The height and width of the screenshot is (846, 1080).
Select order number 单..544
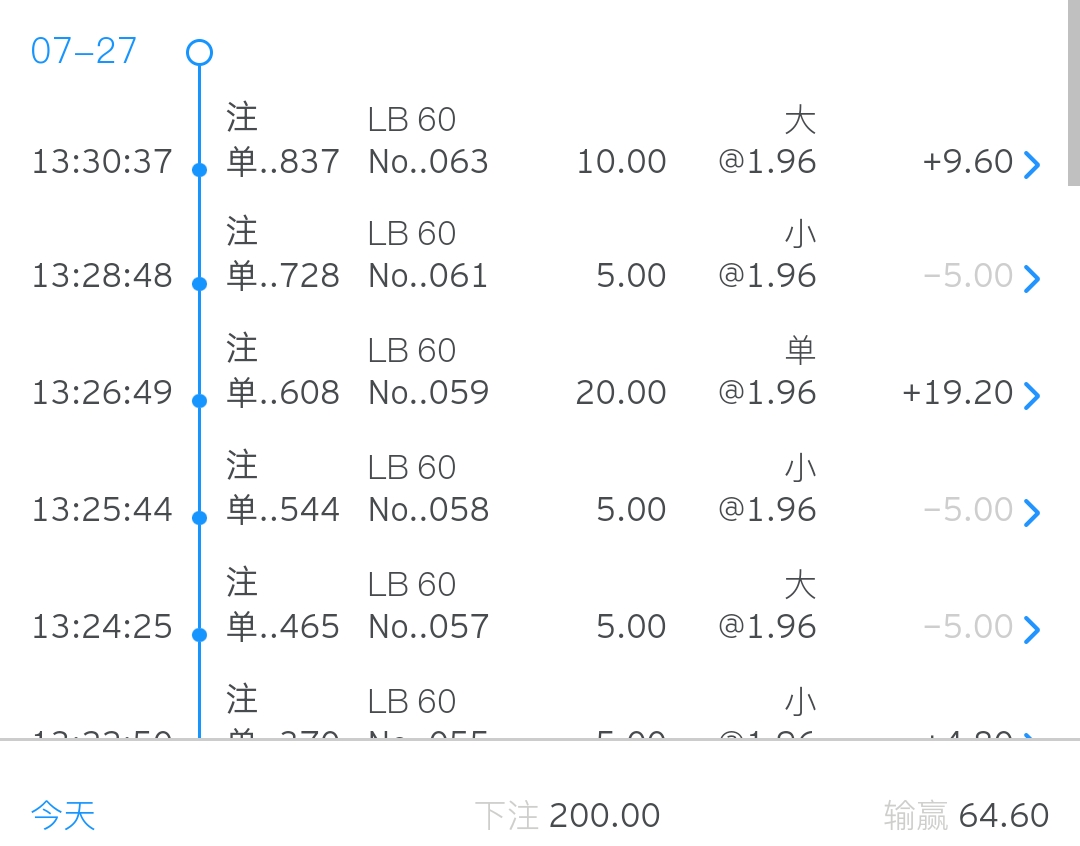pos(282,510)
